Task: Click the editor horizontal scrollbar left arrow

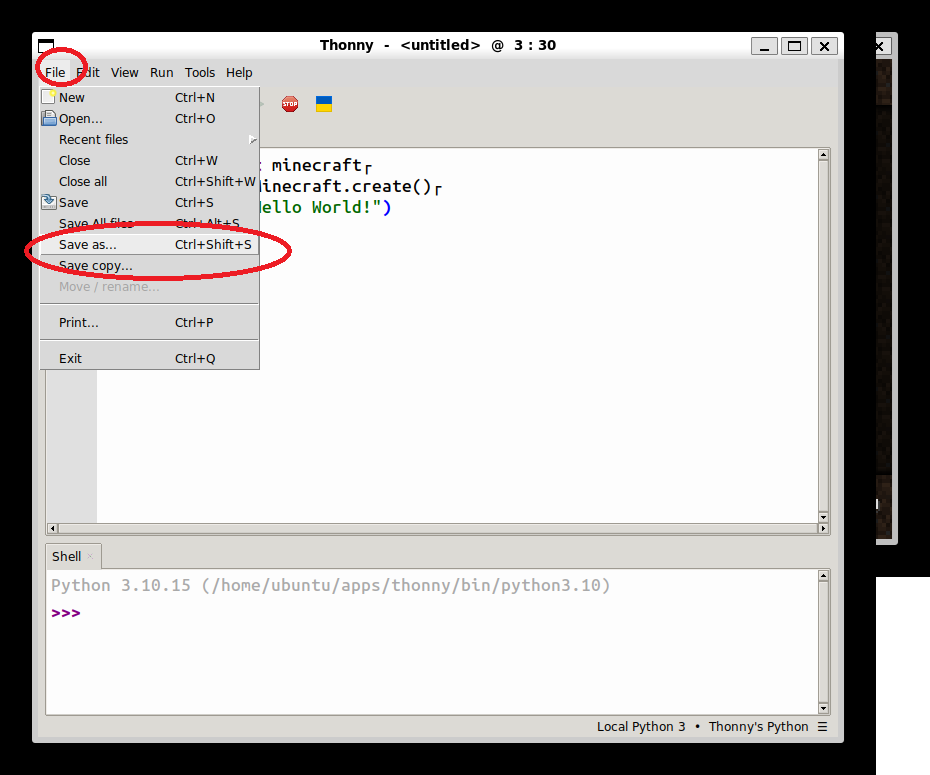Action: click(x=53, y=528)
